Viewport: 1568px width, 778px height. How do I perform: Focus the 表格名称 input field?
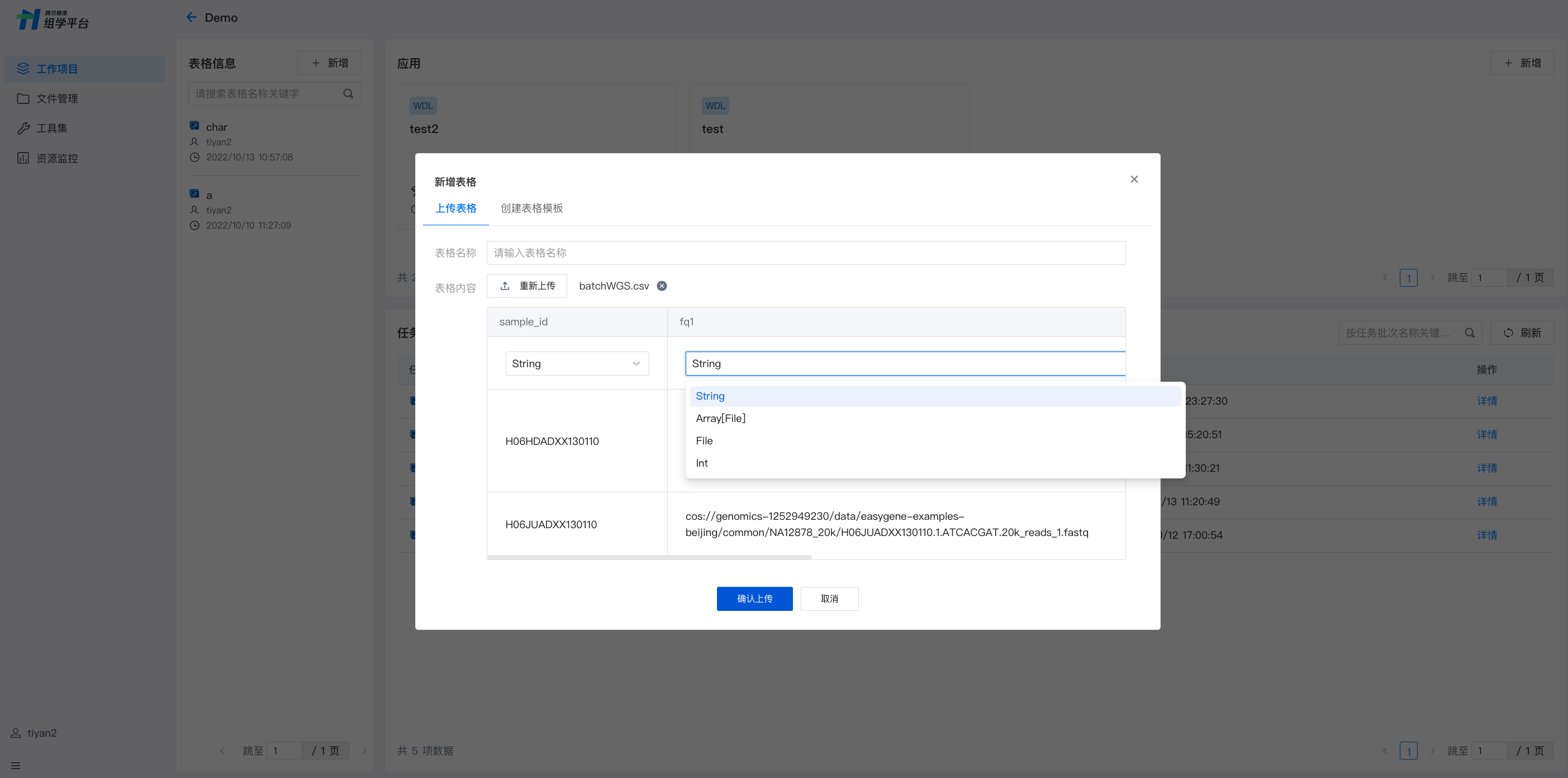[805, 253]
